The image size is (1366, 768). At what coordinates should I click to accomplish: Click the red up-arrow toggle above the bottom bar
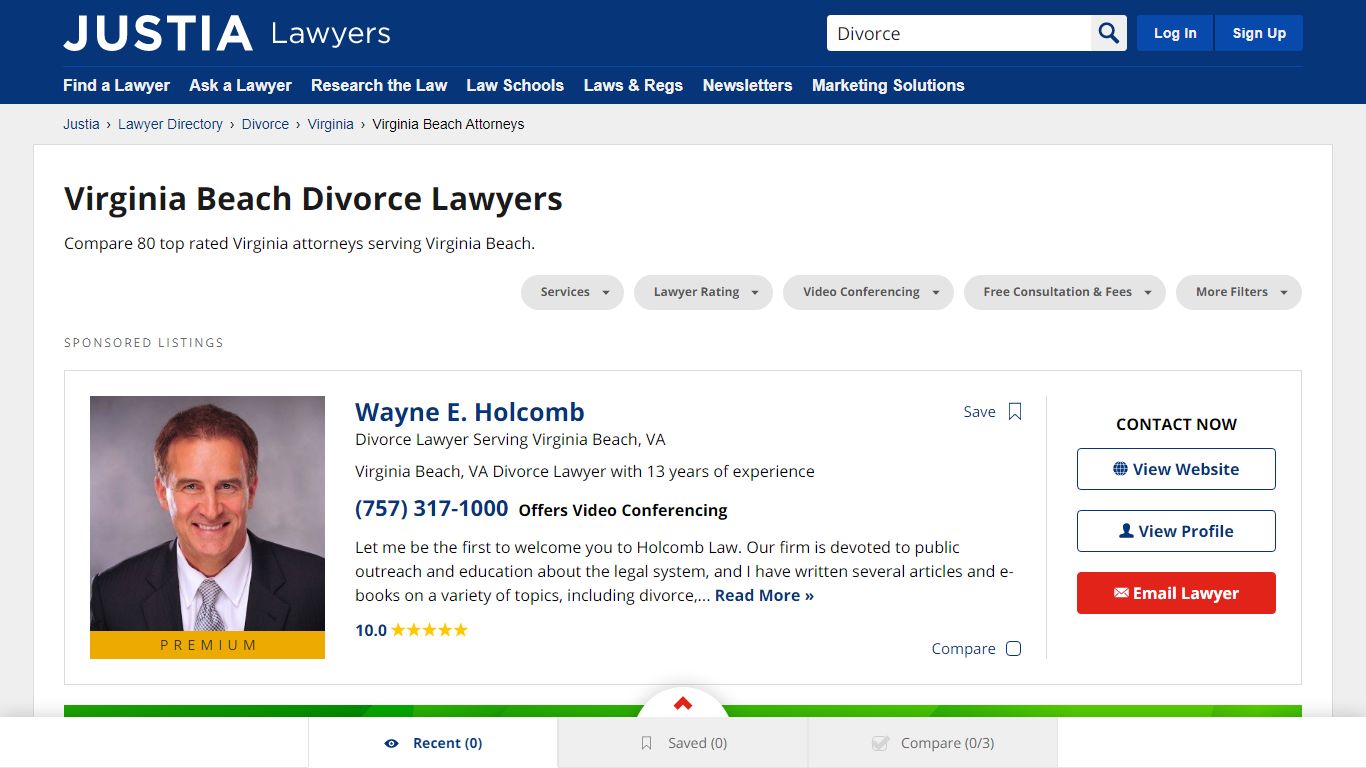tap(683, 704)
